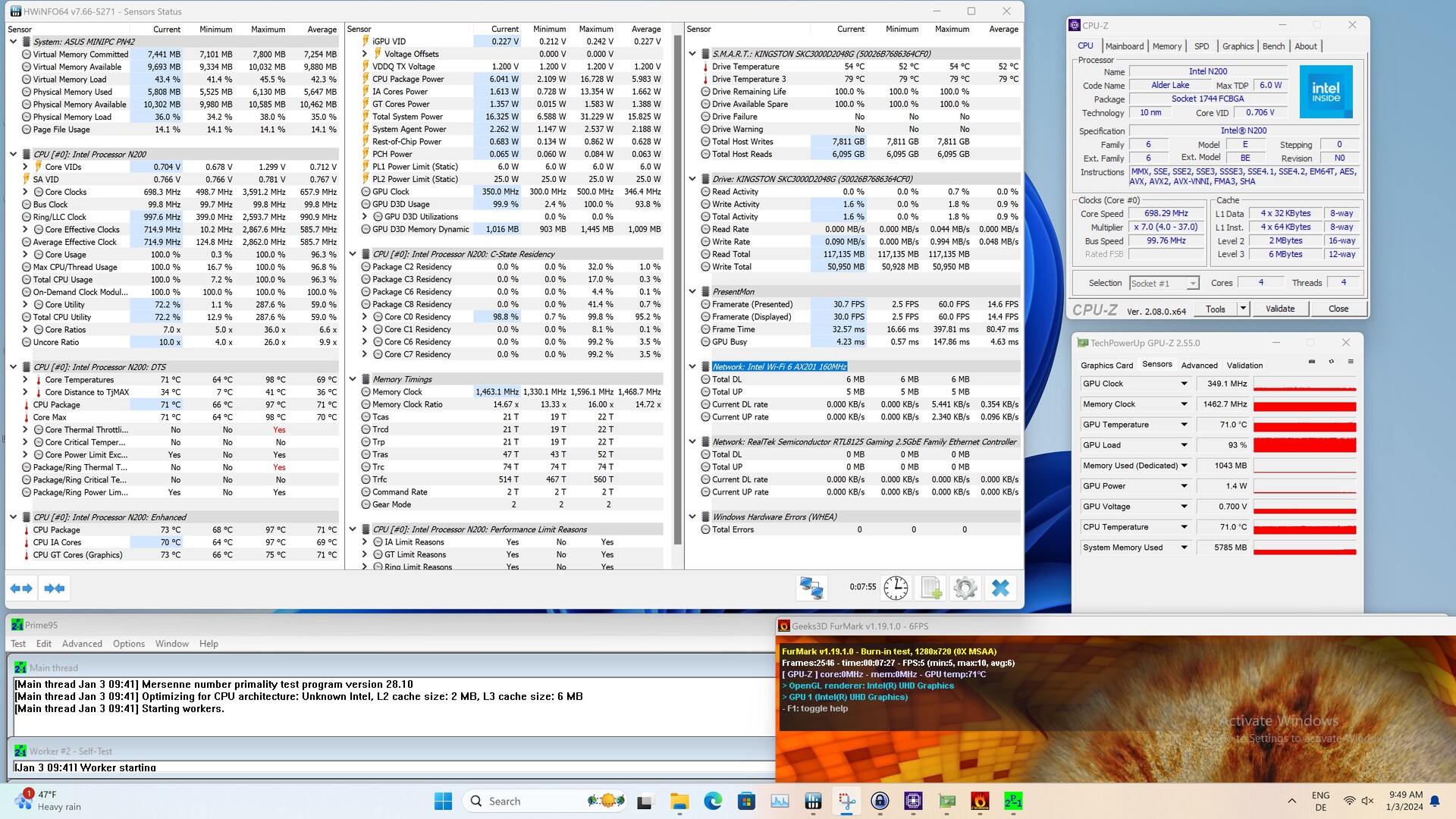Open GPU-Z hamburger menu icon
The height and width of the screenshot is (819, 1456).
tap(1351, 362)
